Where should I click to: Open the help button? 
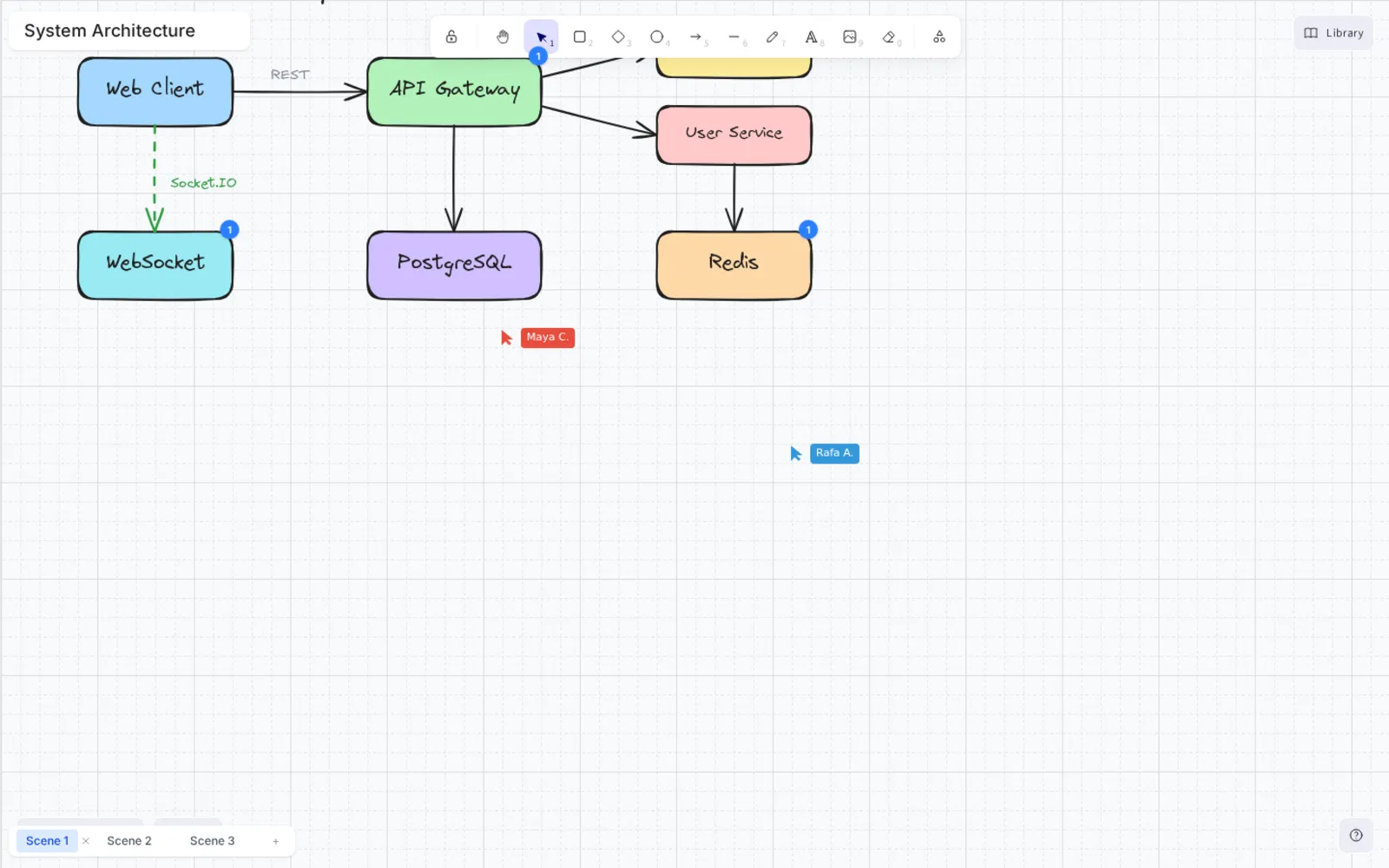click(x=1356, y=835)
